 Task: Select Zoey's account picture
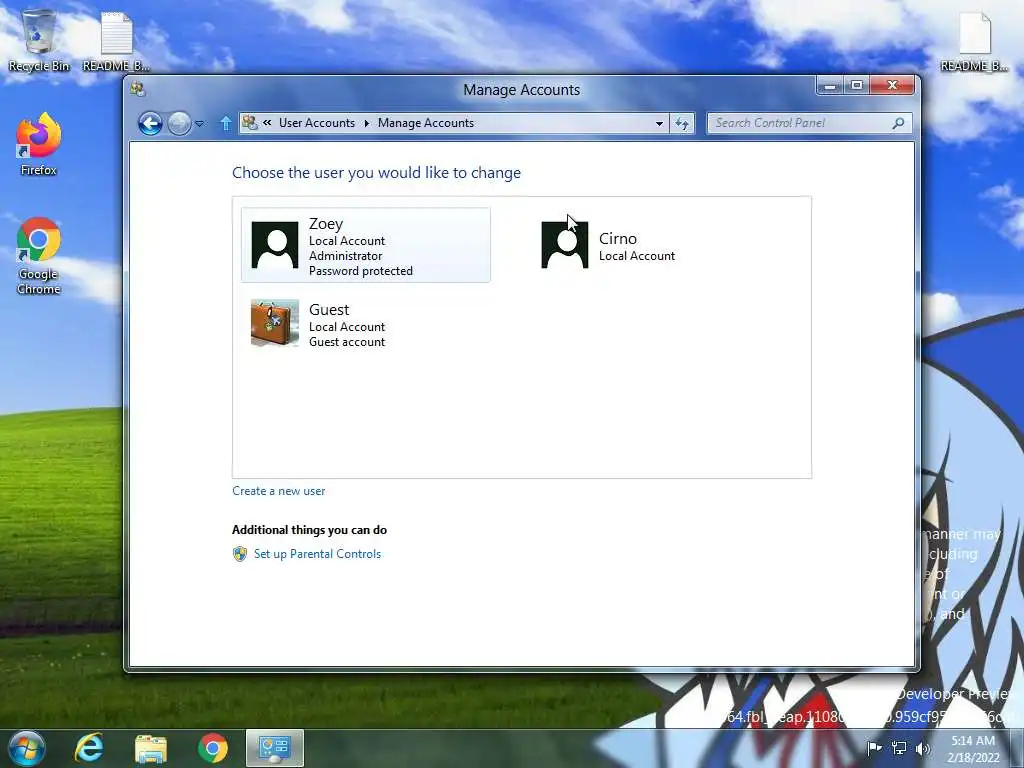pos(275,245)
